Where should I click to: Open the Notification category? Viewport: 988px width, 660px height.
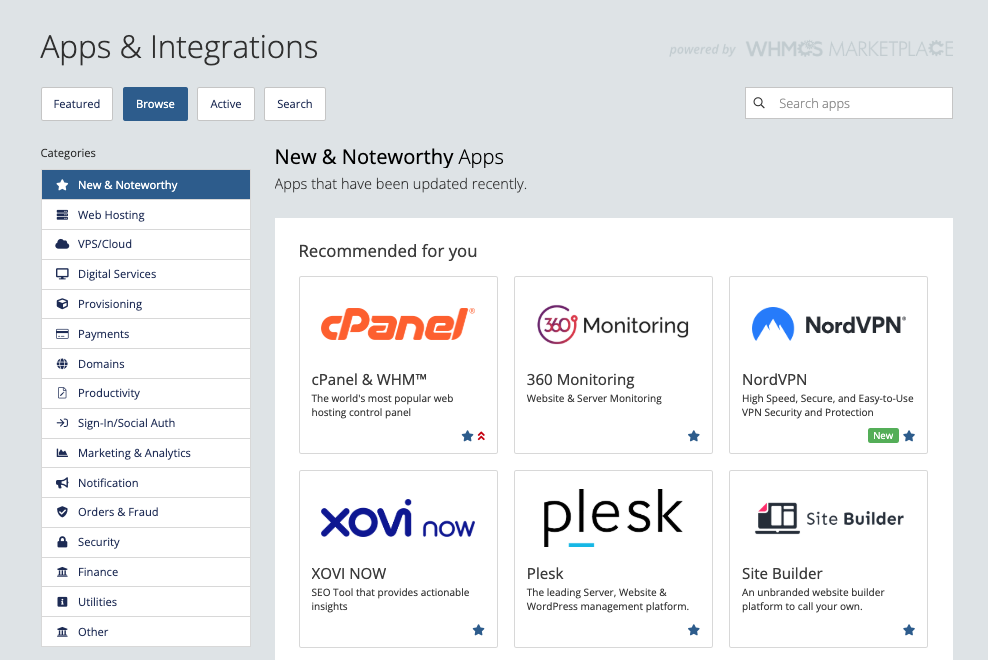click(x=146, y=483)
